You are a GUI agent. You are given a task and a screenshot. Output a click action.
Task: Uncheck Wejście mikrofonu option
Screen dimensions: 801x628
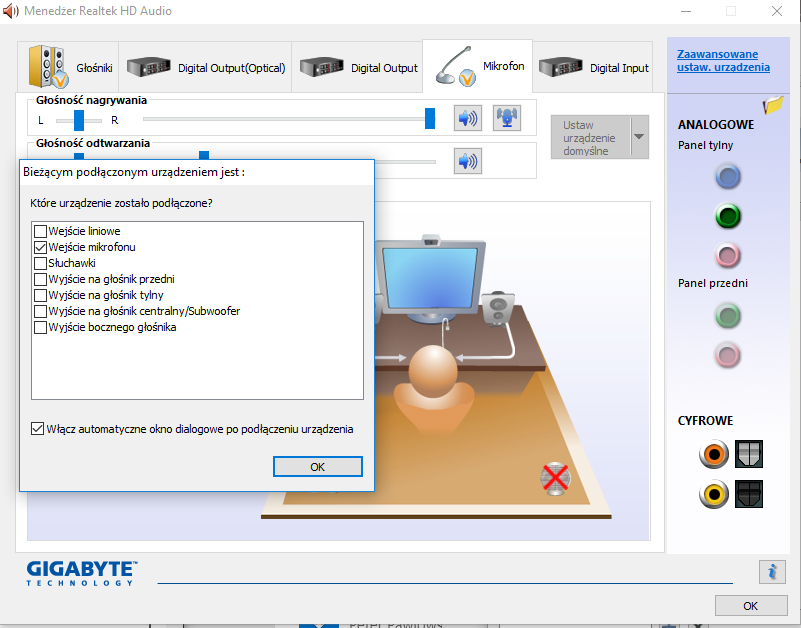point(40,247)
